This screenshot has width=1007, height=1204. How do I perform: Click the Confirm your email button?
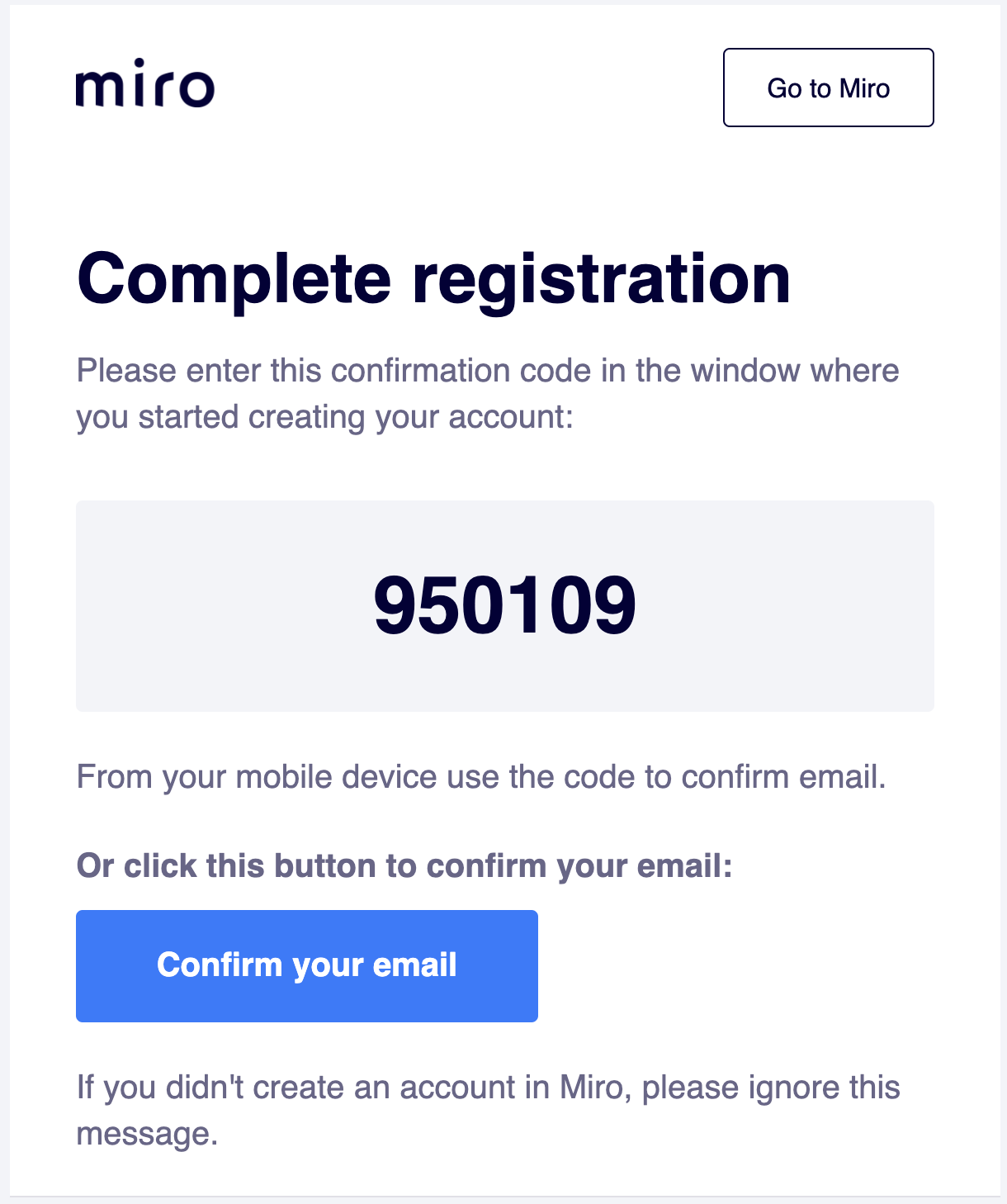coord(306,965)
